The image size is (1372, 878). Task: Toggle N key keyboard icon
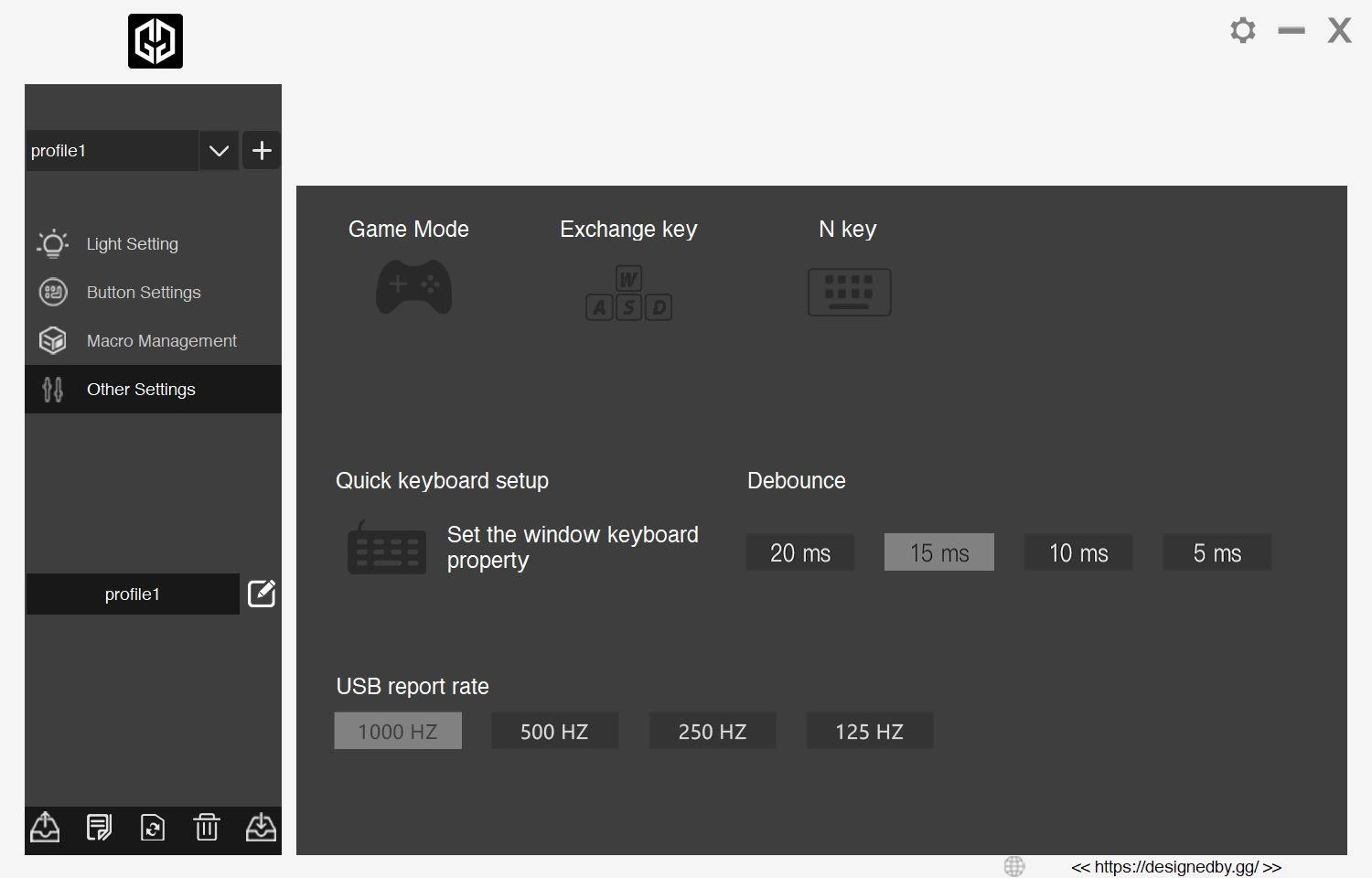849,292
